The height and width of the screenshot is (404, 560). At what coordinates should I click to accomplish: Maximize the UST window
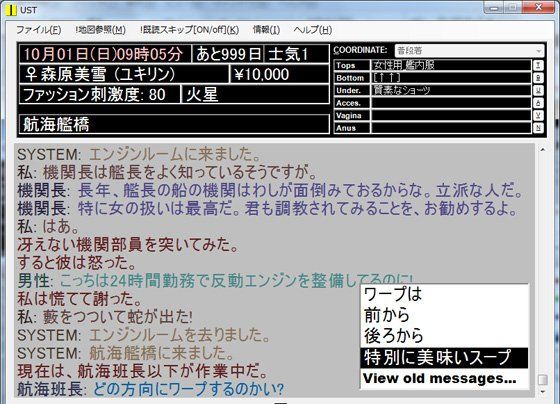[514, 7]
